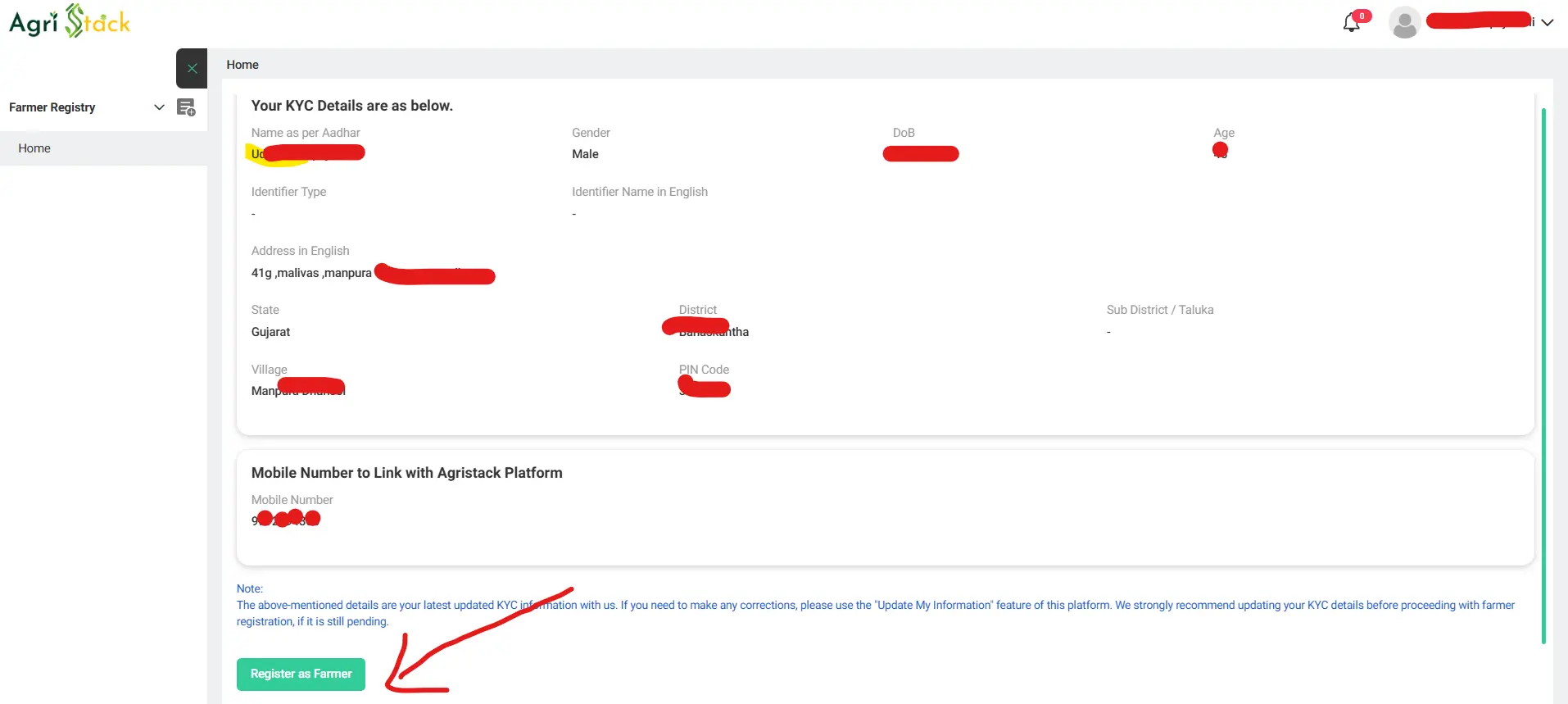
Task: Click the user profile avatar icon
Action: [x=1404, y=22]
